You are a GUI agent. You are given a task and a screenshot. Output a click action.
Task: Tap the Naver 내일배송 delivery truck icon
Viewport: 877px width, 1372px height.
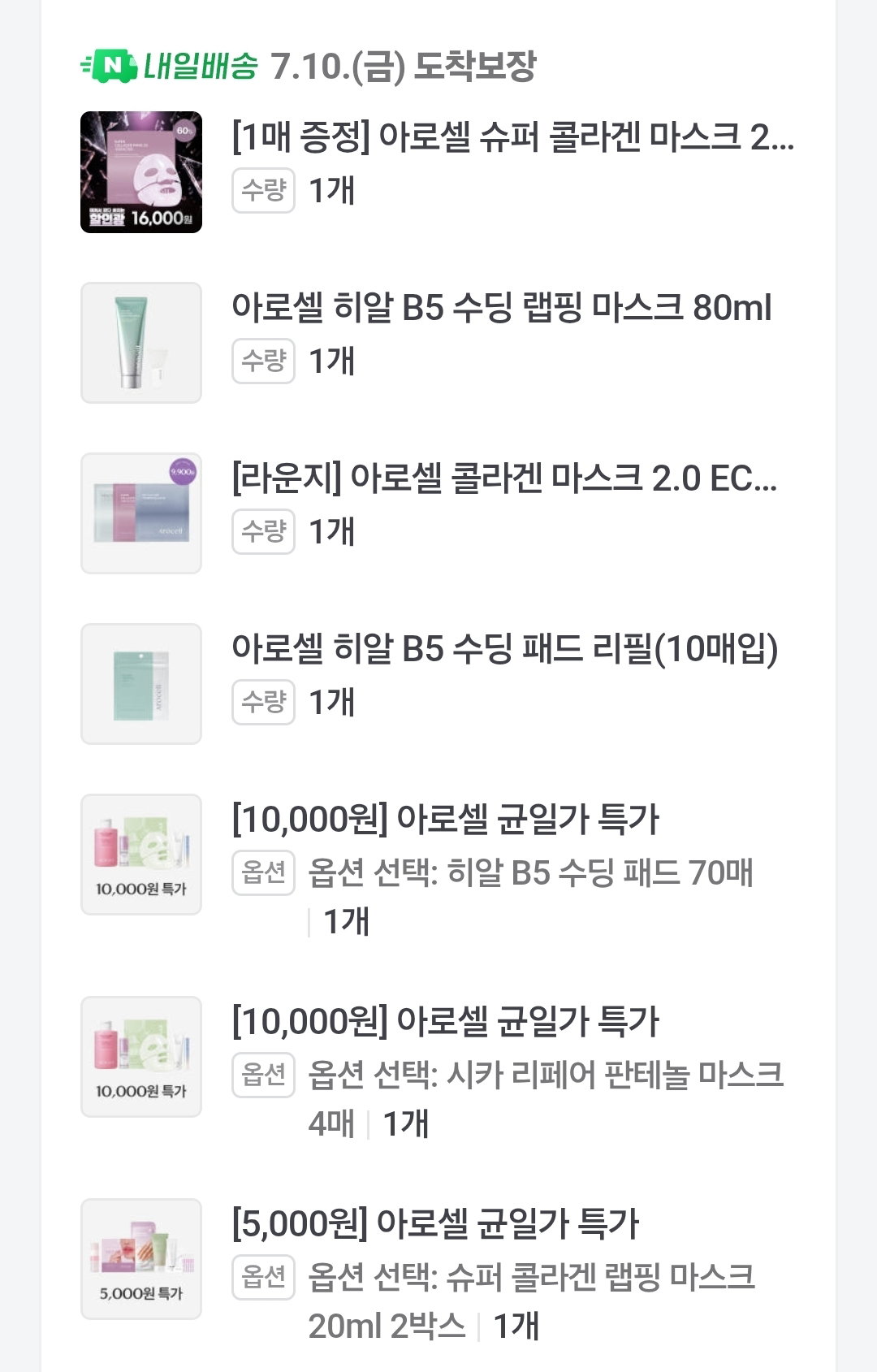click(108, 66)
